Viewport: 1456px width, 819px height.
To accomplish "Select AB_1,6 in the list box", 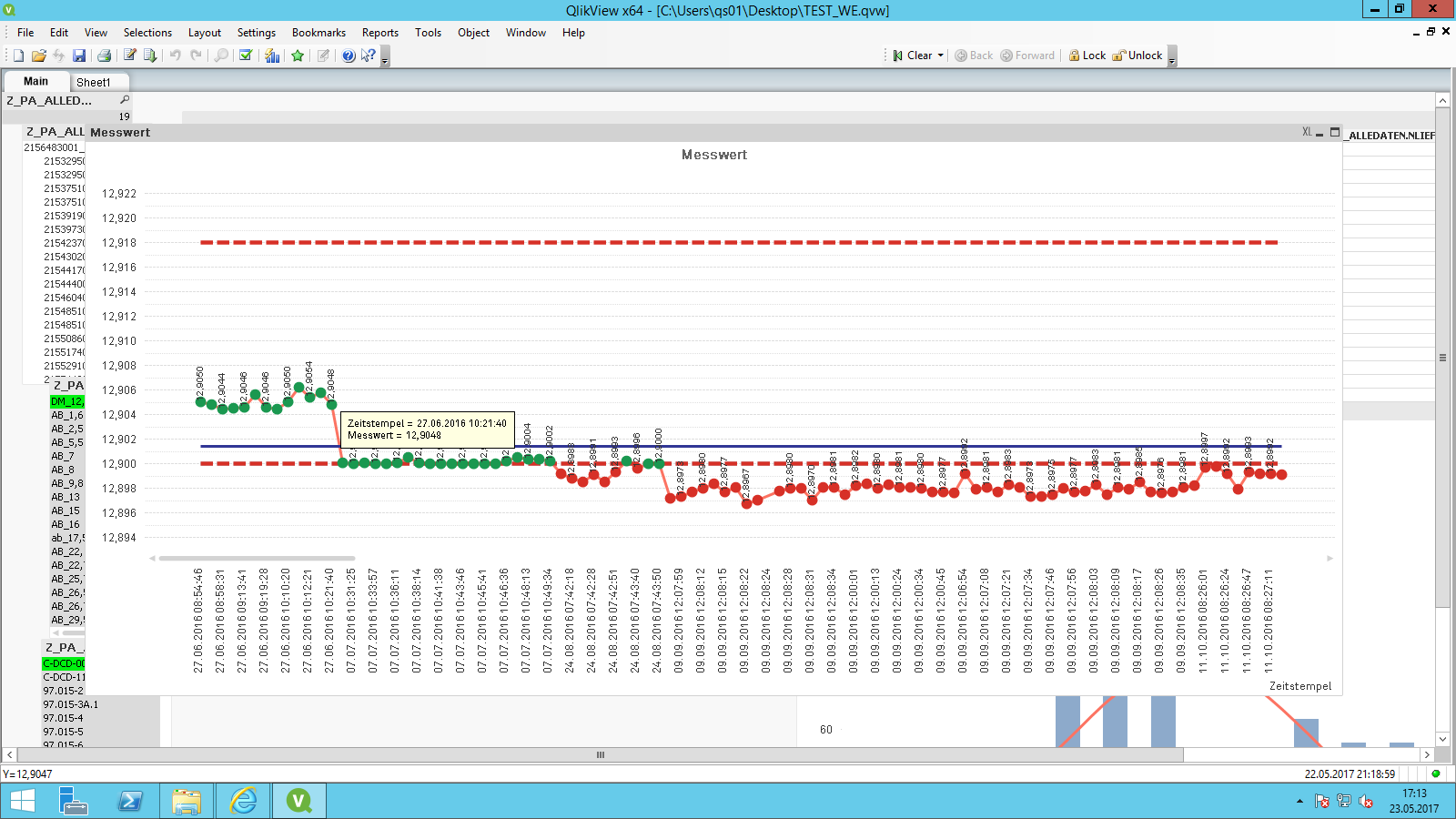I will [x=66, y=415].
